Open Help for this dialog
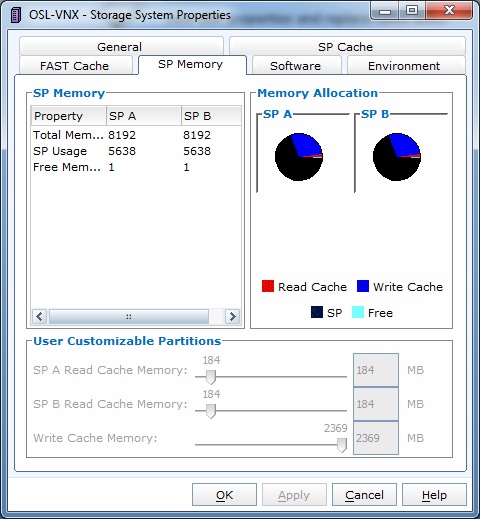The height and width of the screenshot is (519, 480). click(x=434, y=495)
